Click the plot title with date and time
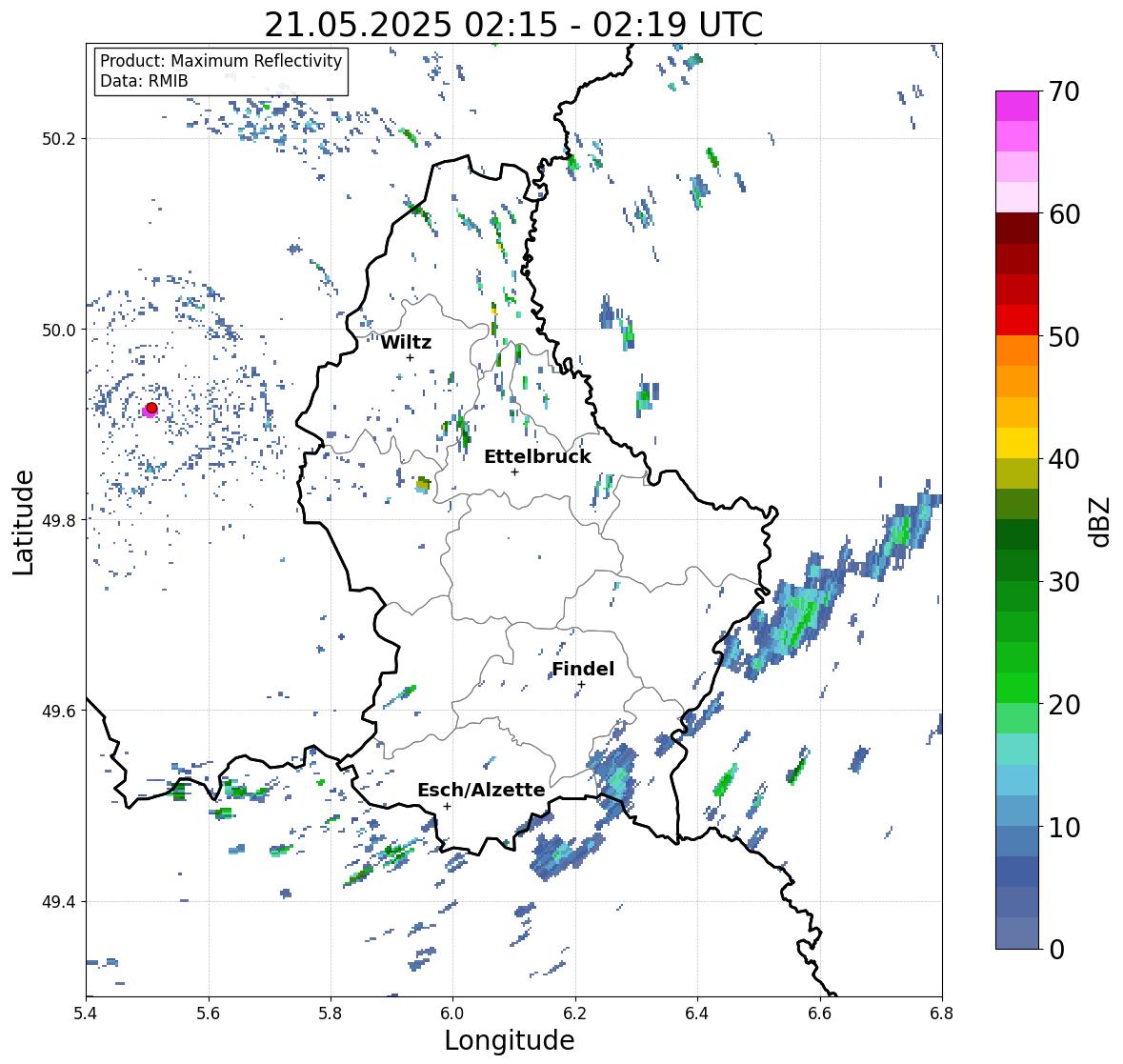The height and width of the screenshot is (1064, 1123). click(x=513, y=25)
